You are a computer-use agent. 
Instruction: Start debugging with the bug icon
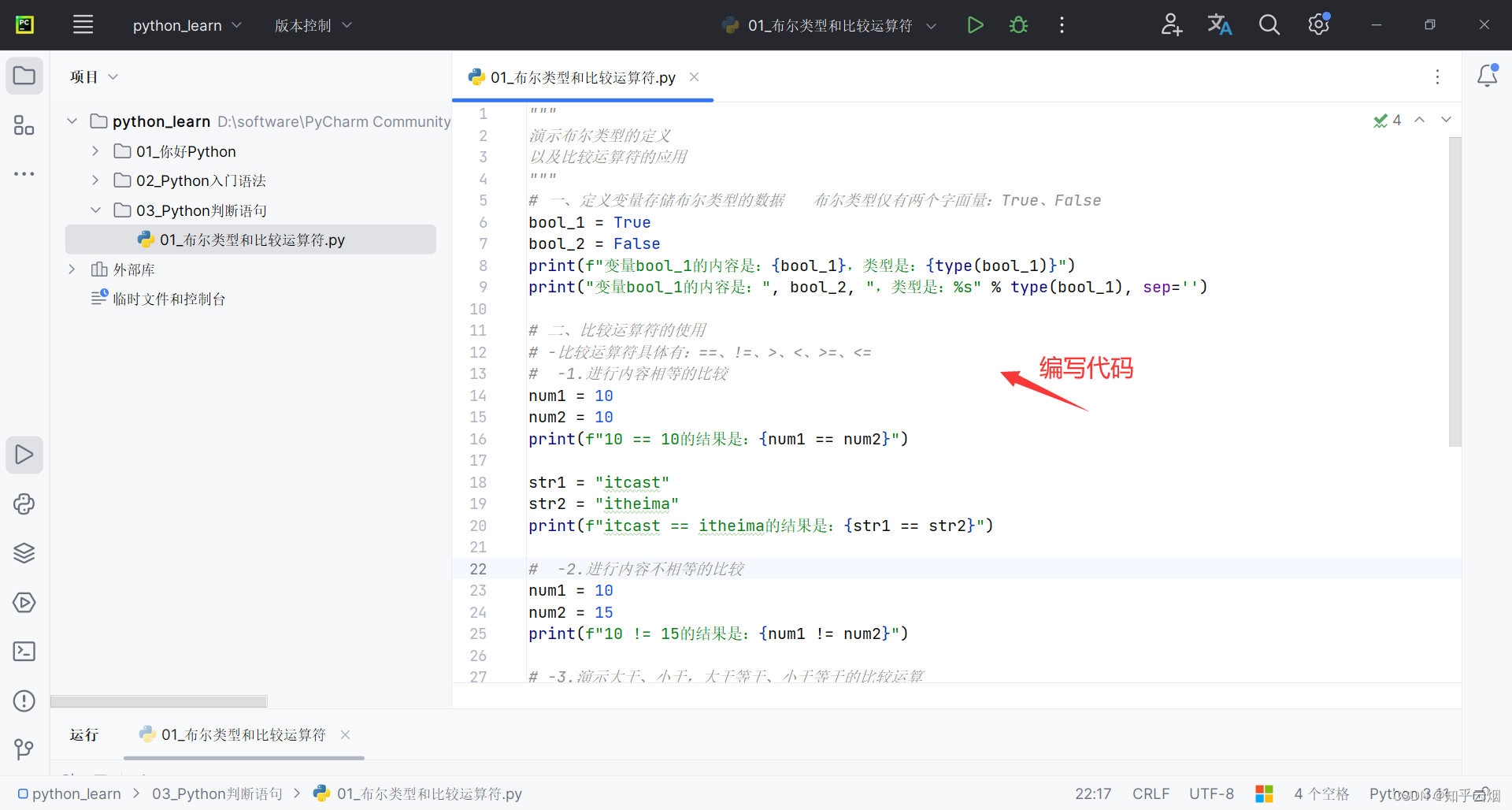tap(1018, 25)
